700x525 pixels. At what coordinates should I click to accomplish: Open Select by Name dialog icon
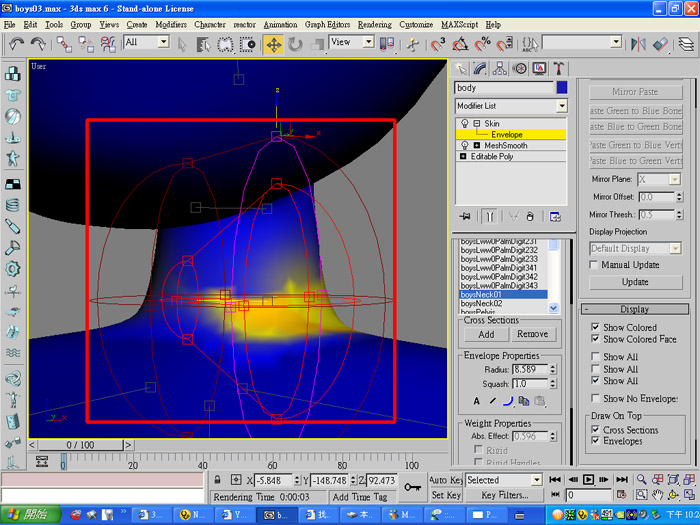203,44
